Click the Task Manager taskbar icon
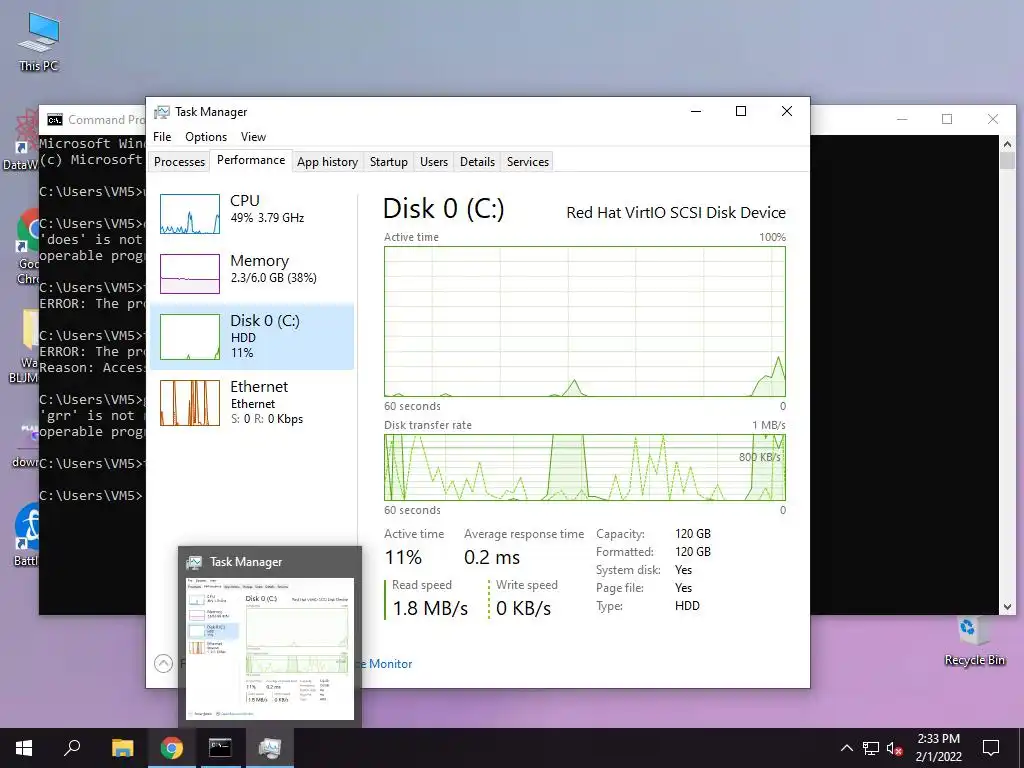 [x=270, y=748]
